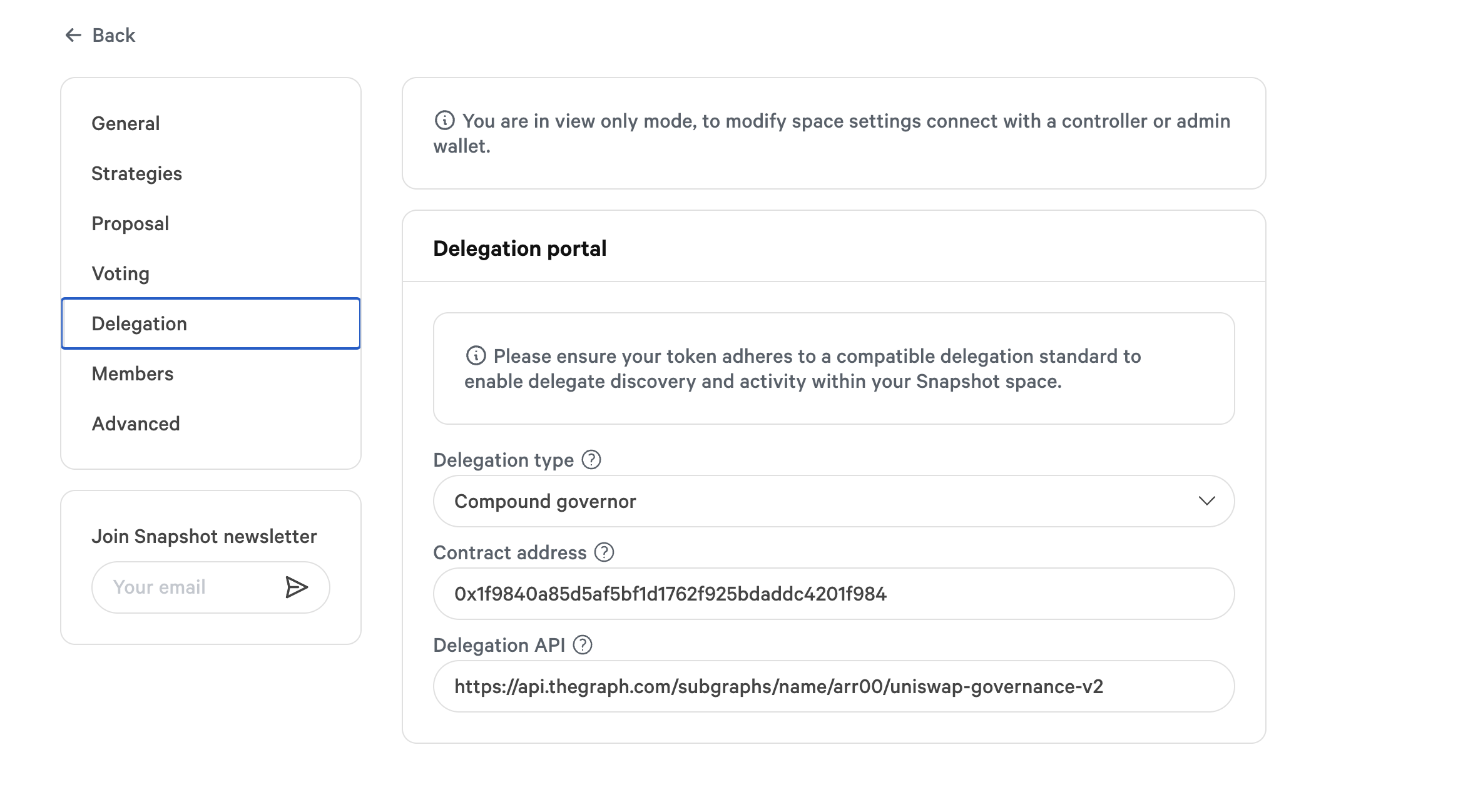Go to the Strategies section
This screenshot has width=1458, height=812.
tap(136, 173)
